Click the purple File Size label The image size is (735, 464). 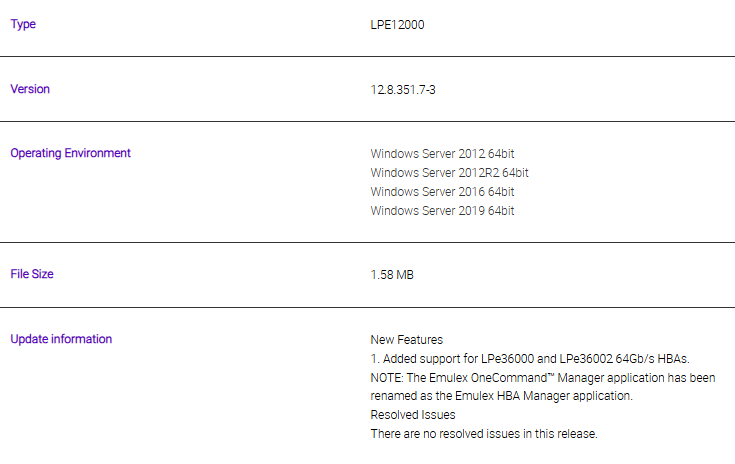[x=32, y=274]
